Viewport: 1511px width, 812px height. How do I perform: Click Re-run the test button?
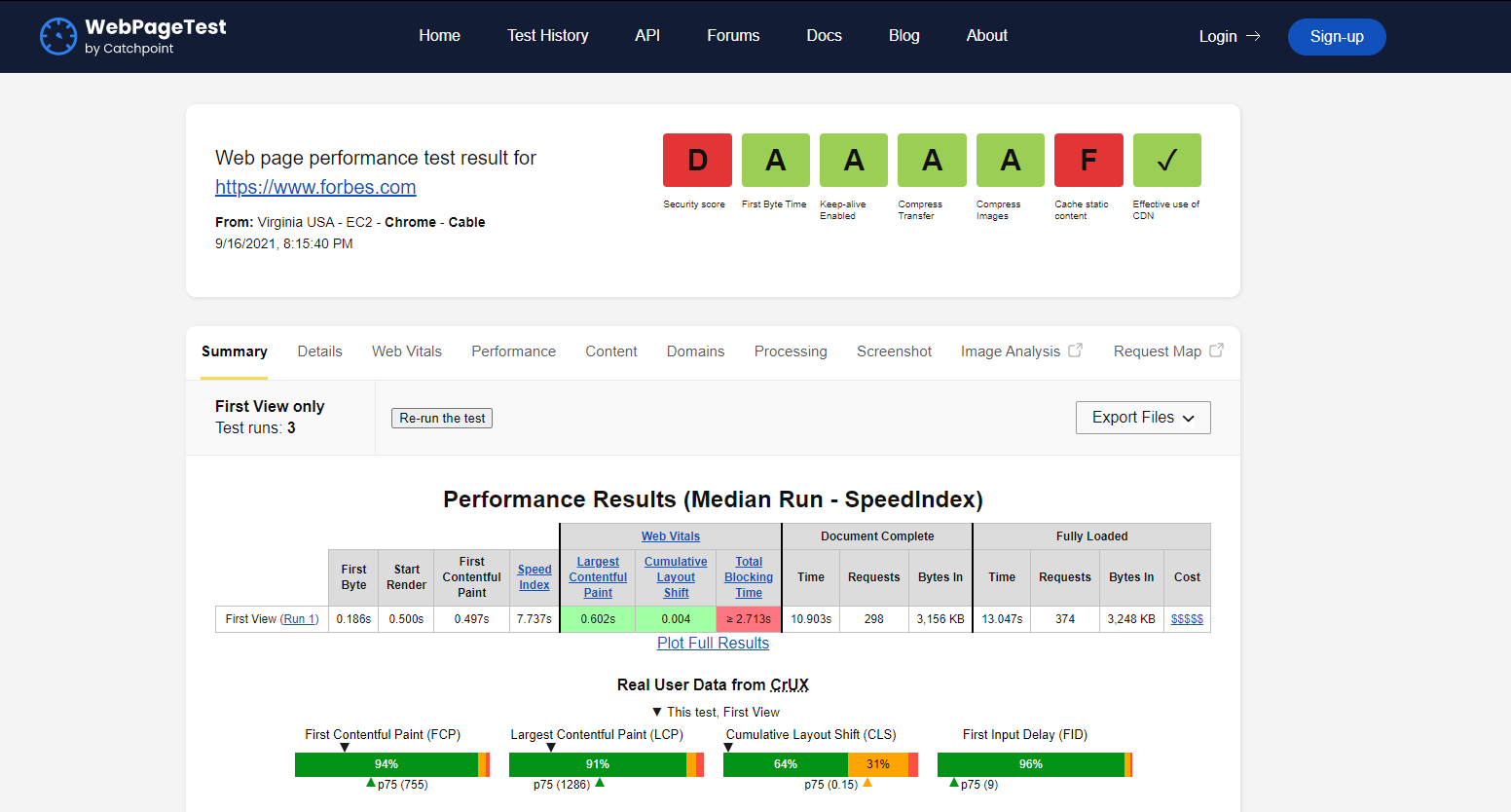pos(442,418)
